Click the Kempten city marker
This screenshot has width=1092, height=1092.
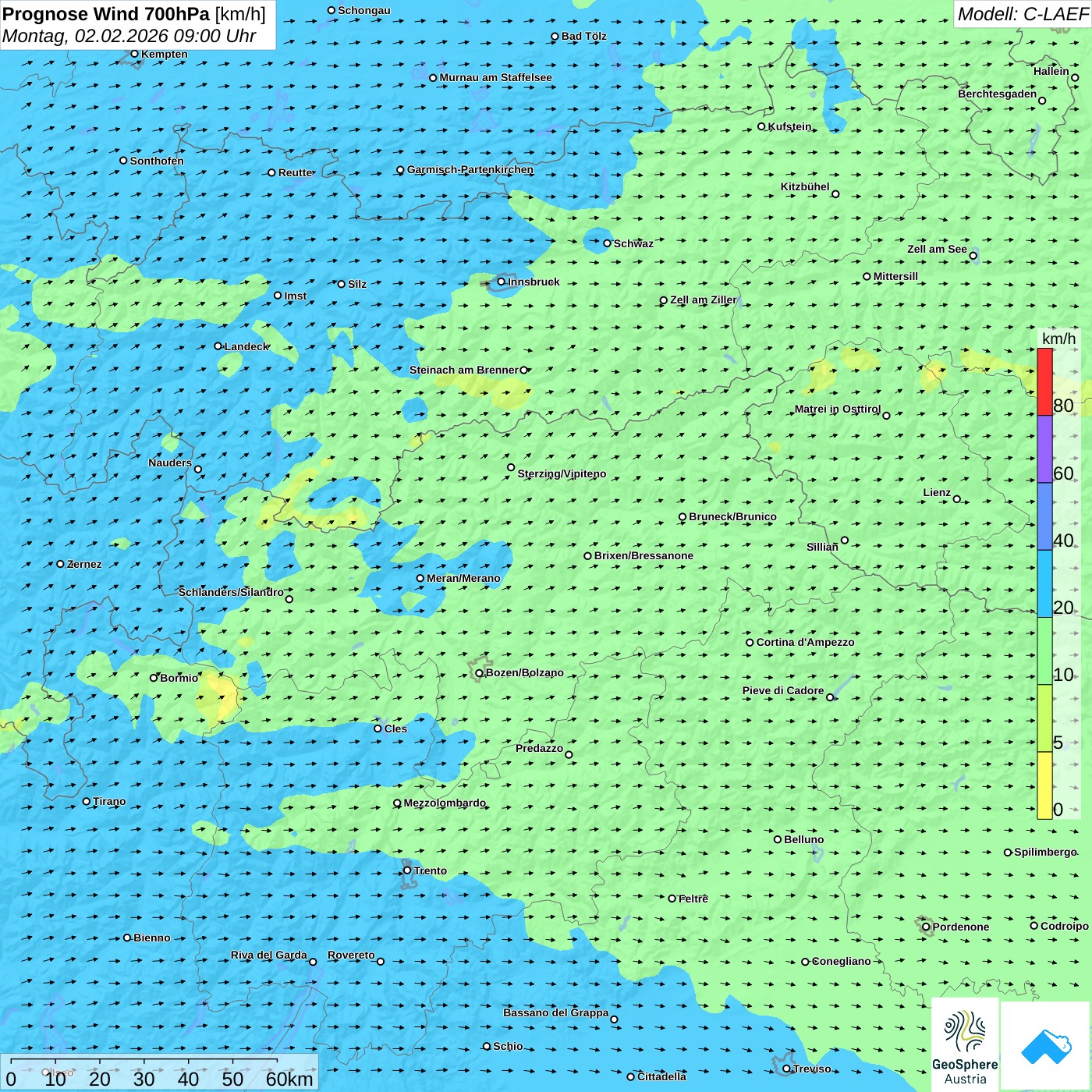(134, 54)
